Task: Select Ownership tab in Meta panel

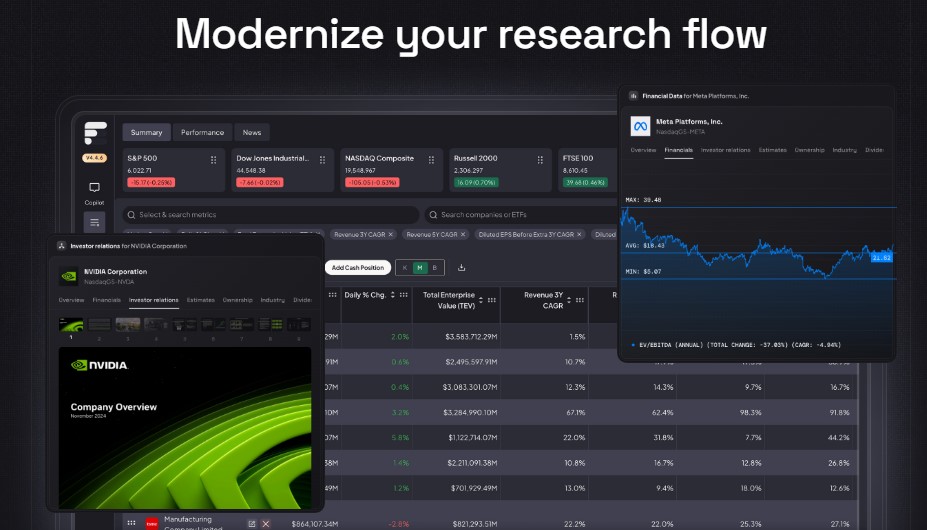Action: click(809, 150)
